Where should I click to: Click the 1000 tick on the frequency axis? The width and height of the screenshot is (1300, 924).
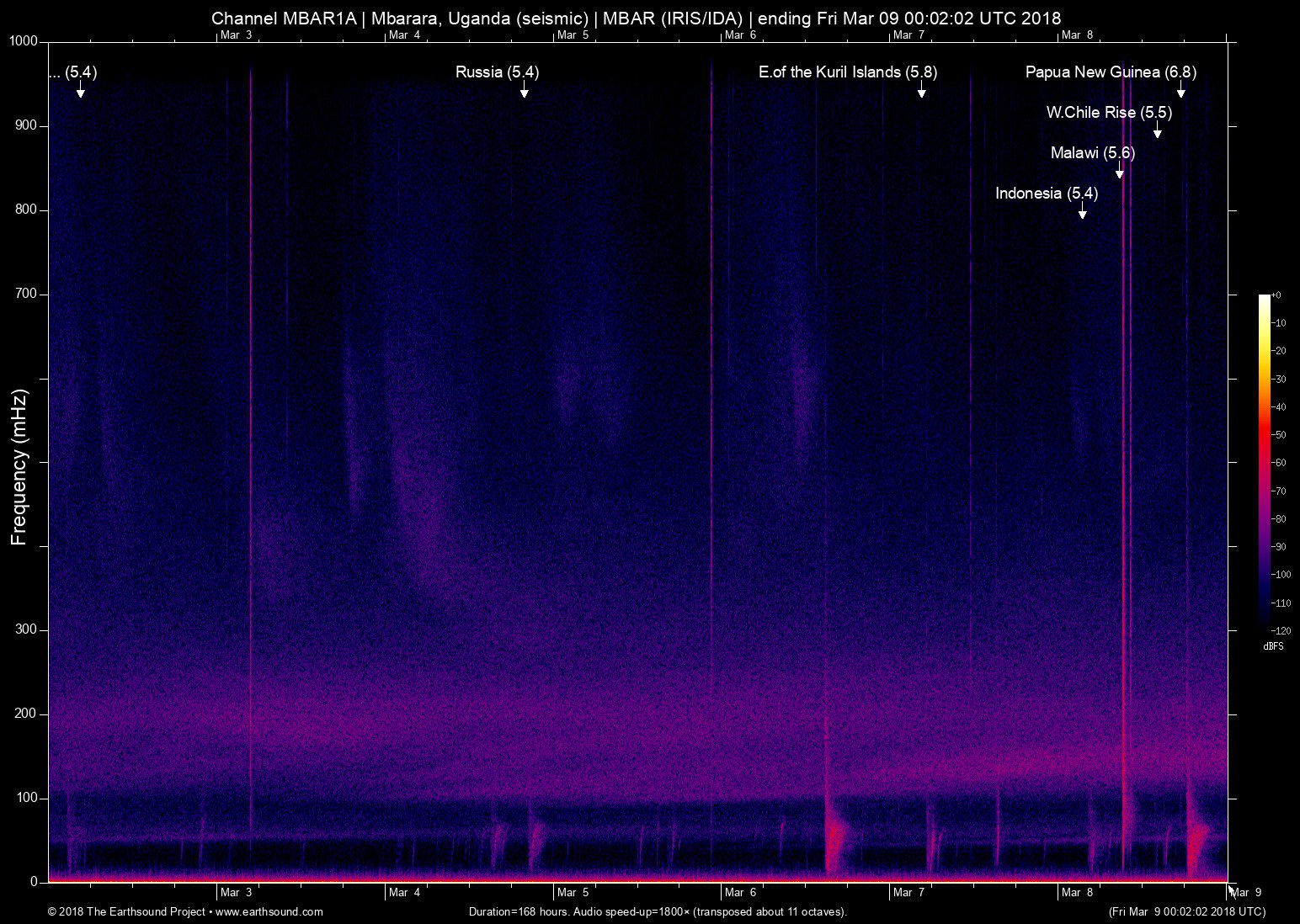point(24,41)
